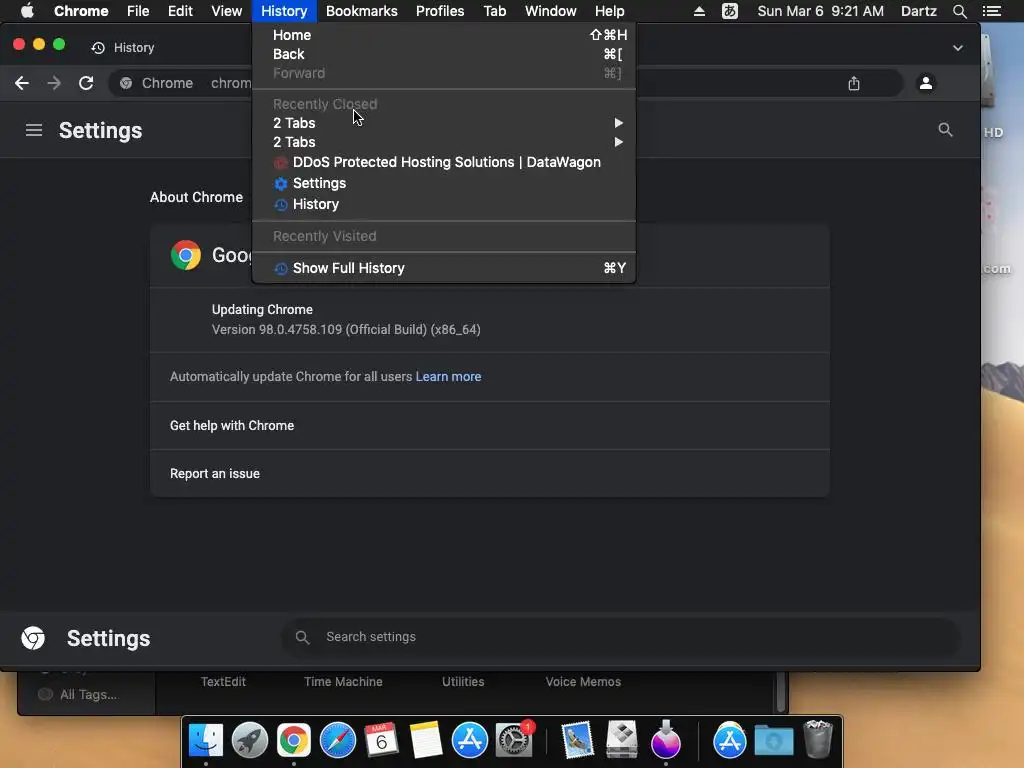Viewport: 1024px width, 768px height.
Task: Open the Window menu
Action: pyautogui.click(x=551, y=11)
